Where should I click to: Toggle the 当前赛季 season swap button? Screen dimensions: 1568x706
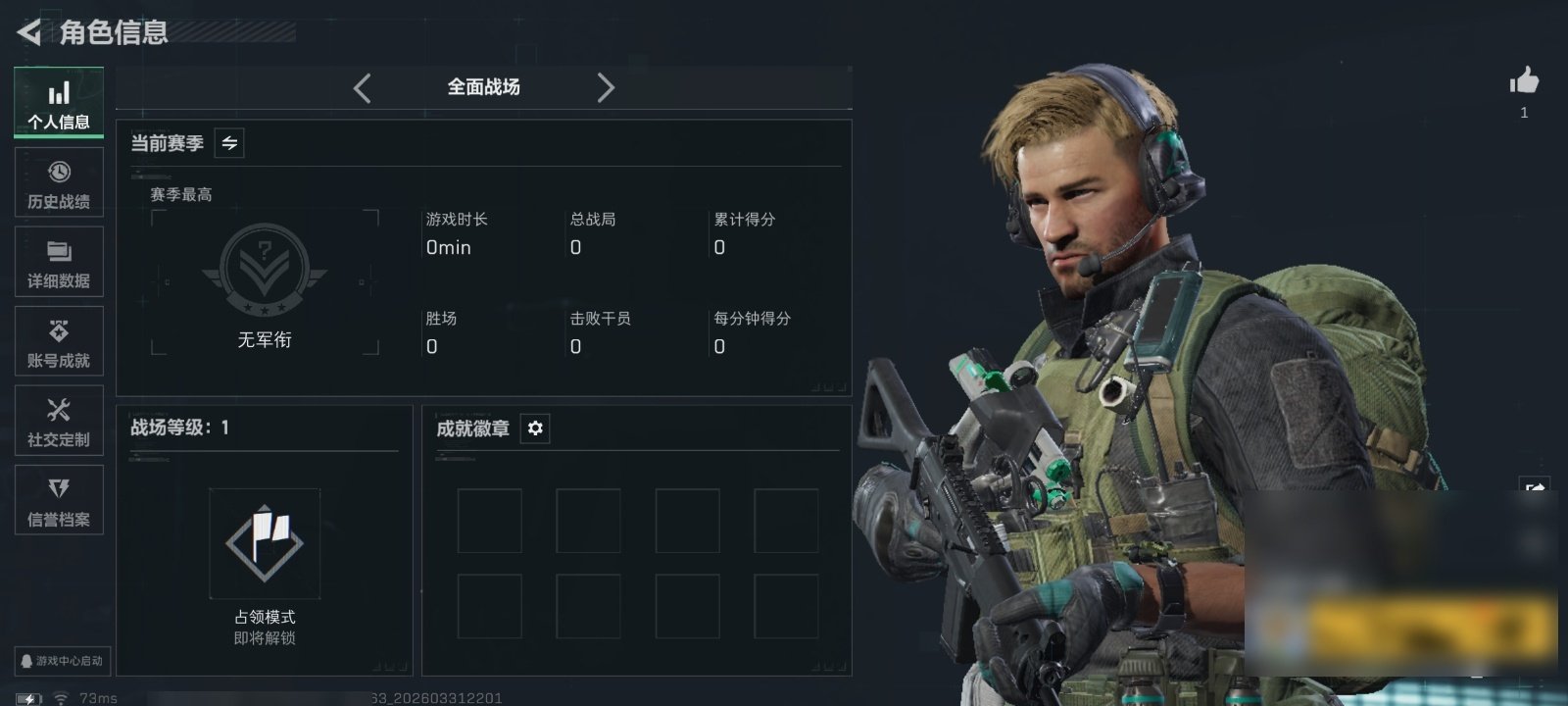click(x=229, y=143)
